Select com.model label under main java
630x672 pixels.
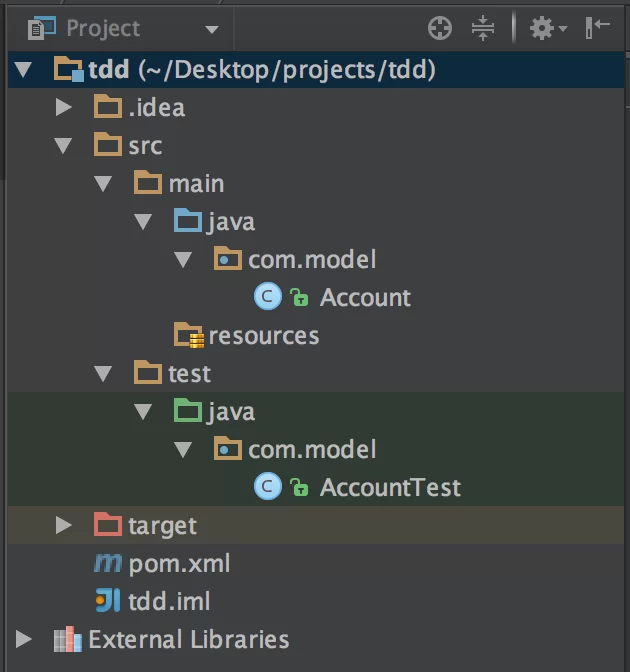pyautogui.click(x=312, y=259)
